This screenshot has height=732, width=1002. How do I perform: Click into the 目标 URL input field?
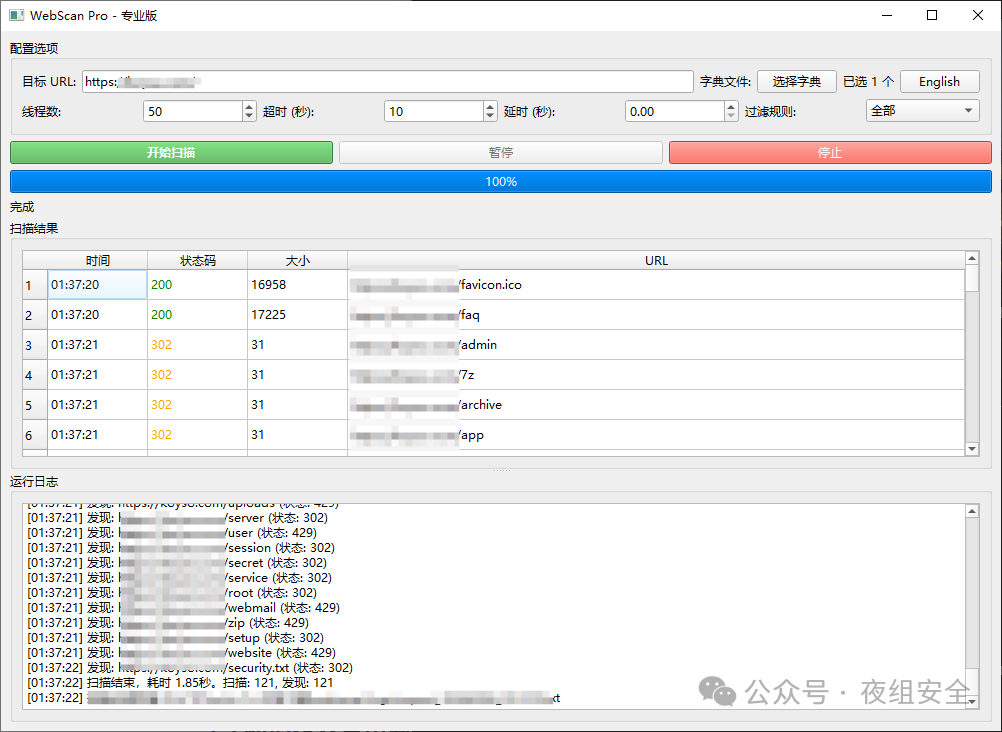click(x=388, y=82)
